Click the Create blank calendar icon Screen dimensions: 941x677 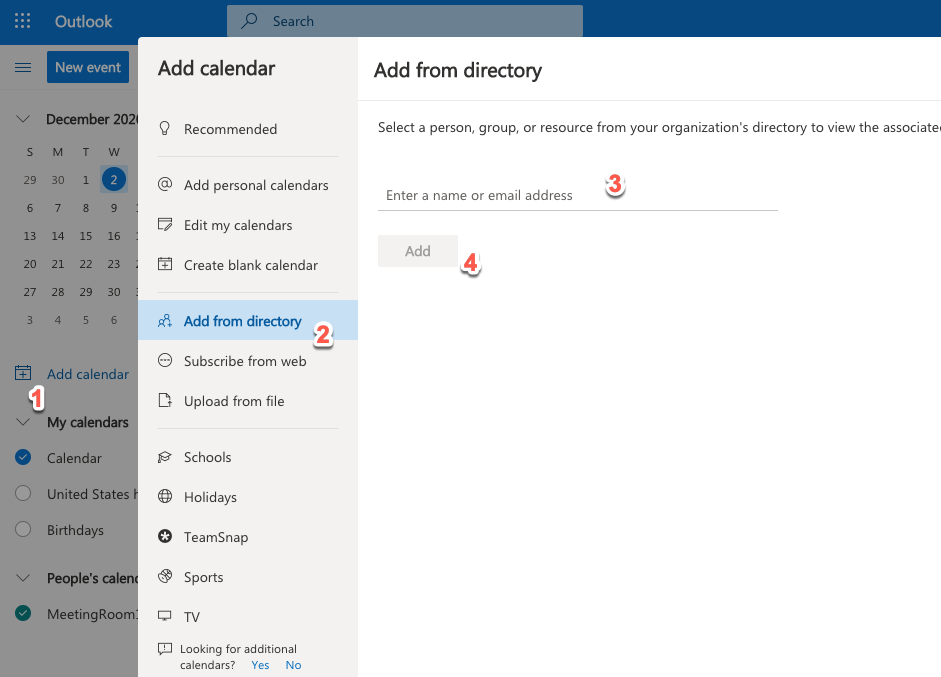164,264
